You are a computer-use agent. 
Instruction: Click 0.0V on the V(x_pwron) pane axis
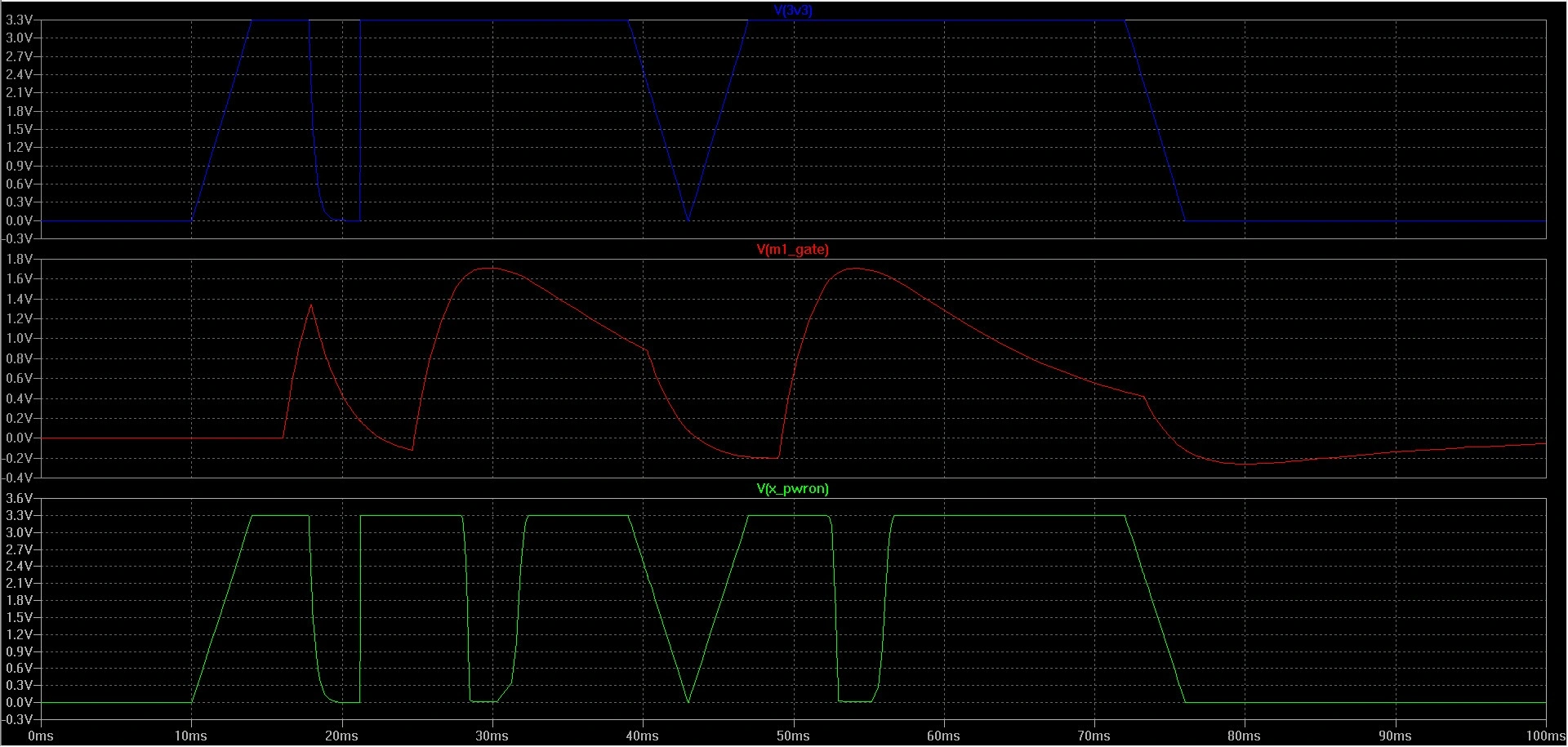20,702
